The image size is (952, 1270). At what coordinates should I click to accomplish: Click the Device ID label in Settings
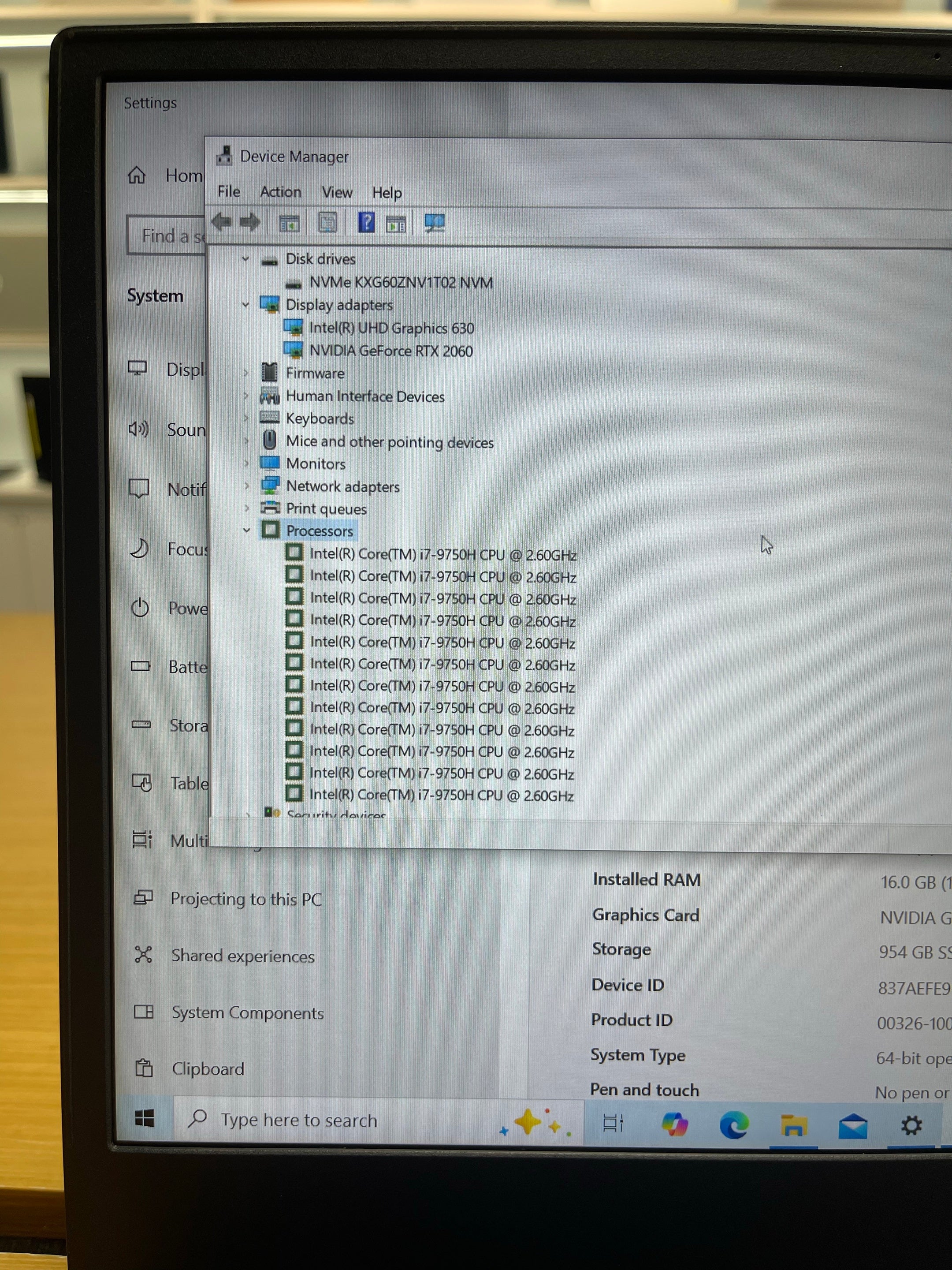click(628, 985)
